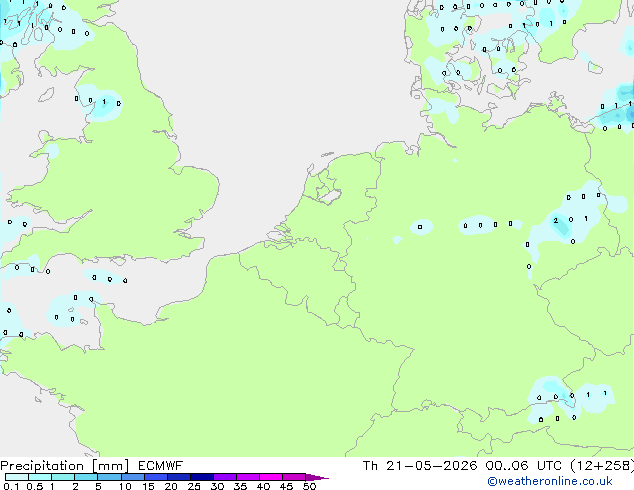The height and width of the screenshot is (490, 634).
Task: Click the '20' legend scale label
Action: (x=171, y=486)
